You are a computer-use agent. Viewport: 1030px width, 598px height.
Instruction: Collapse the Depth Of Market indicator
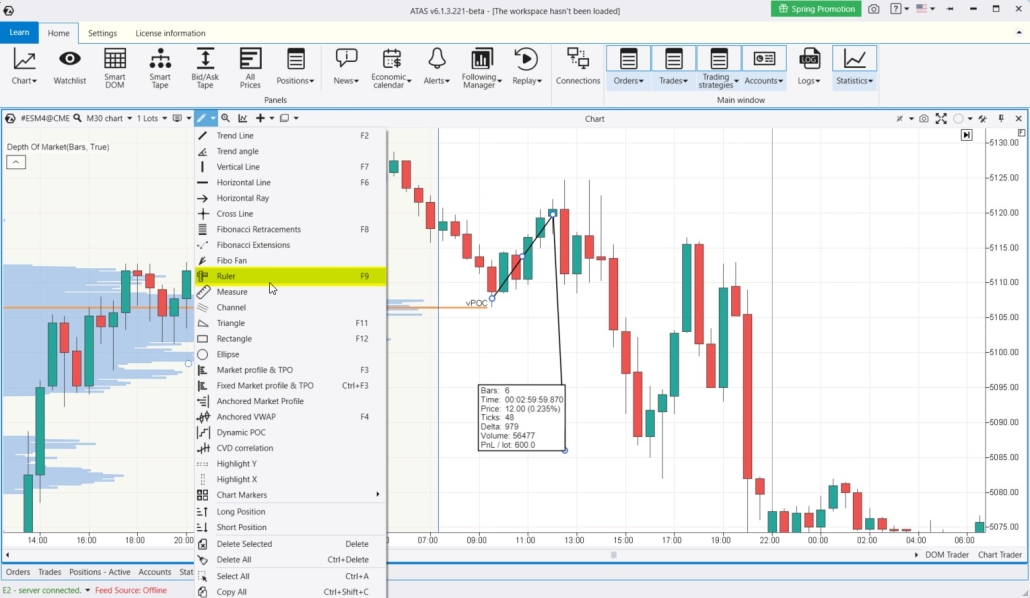click(16, 162)
